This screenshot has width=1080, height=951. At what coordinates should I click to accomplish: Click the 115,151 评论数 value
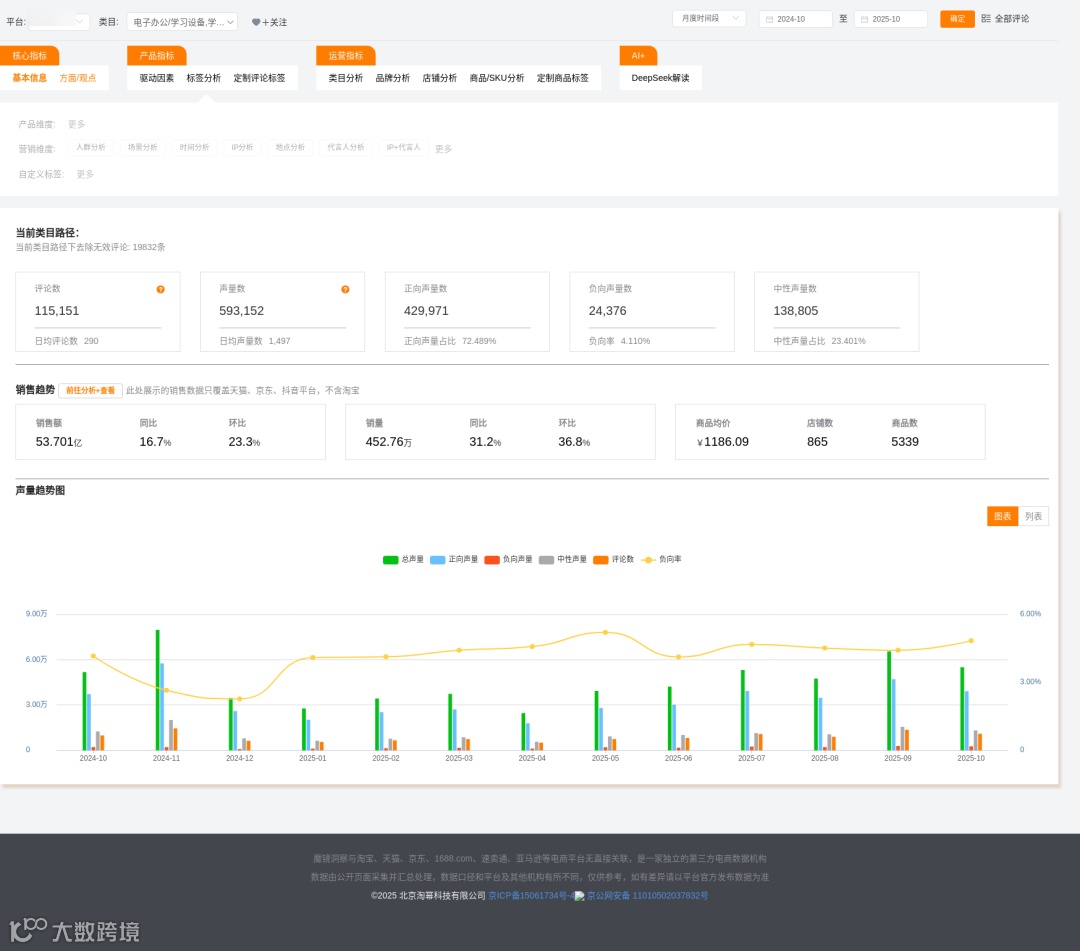[x=57, y=311]
